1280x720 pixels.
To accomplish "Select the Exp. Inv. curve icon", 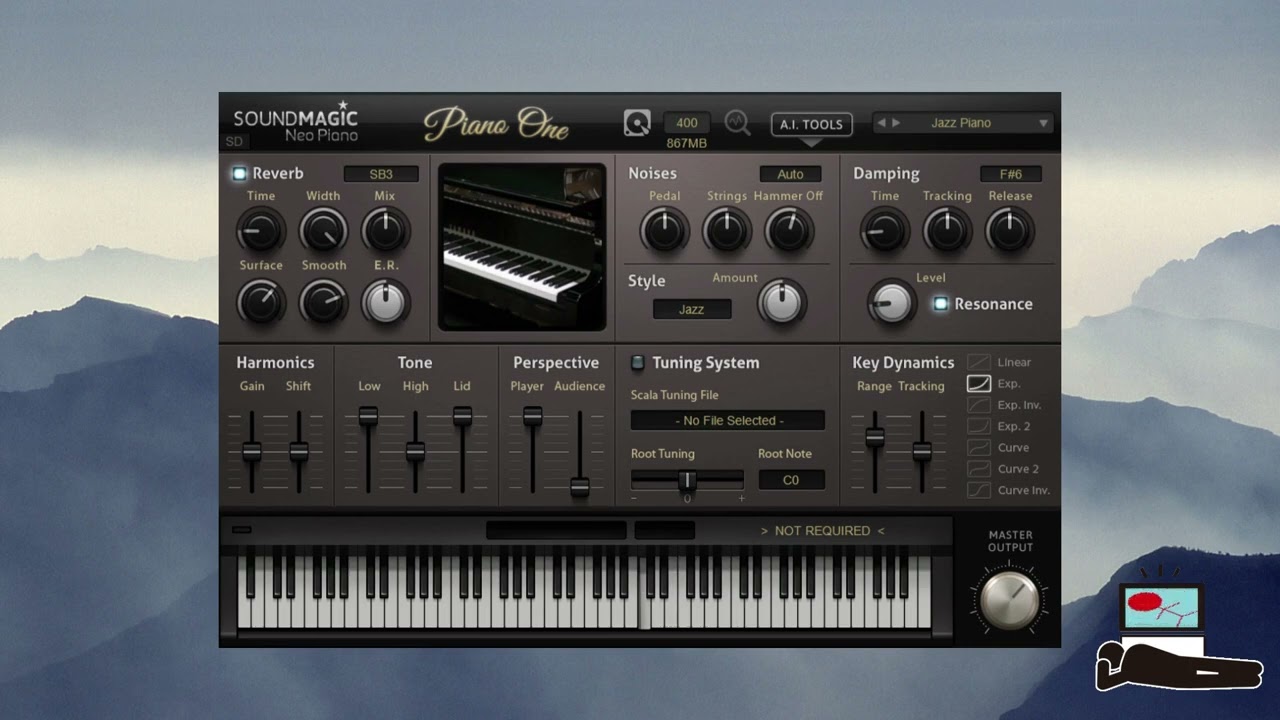I will [978, 405].
